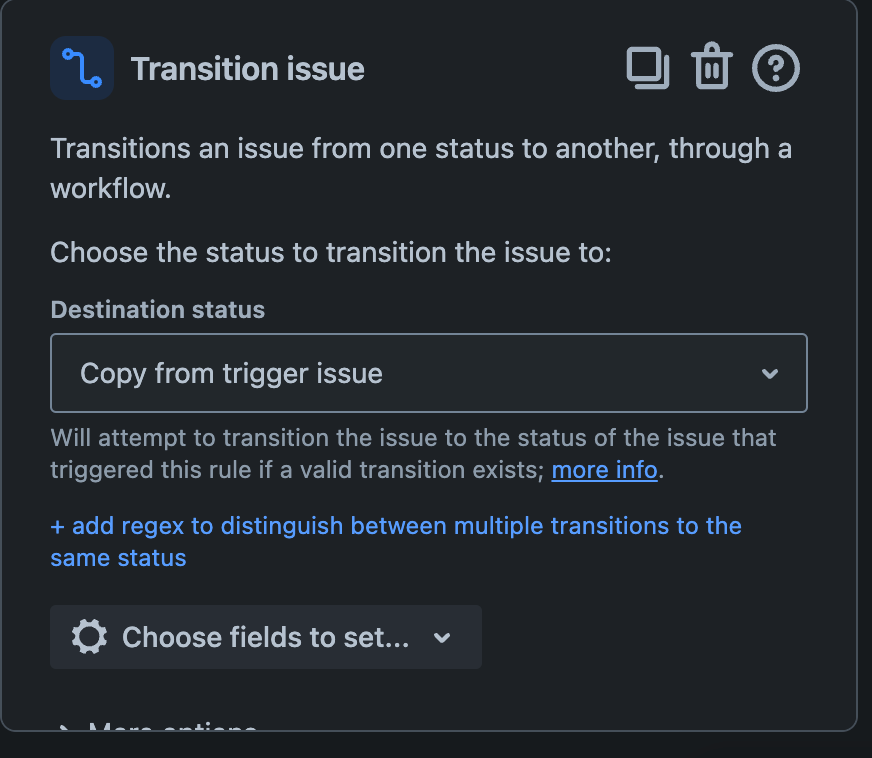Click the chevron on Destination status field
The height and width of the screenshot is (758, 872).
pos(770,373)
